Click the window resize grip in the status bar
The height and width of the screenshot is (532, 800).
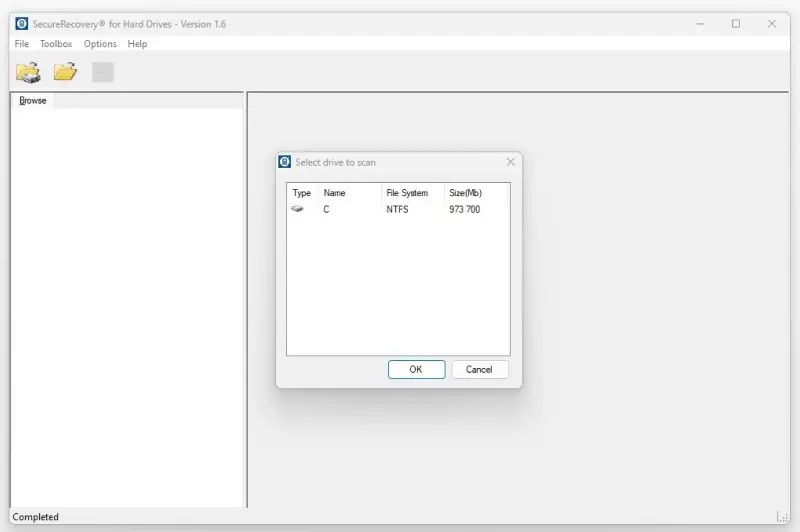[x=783, y=517]
